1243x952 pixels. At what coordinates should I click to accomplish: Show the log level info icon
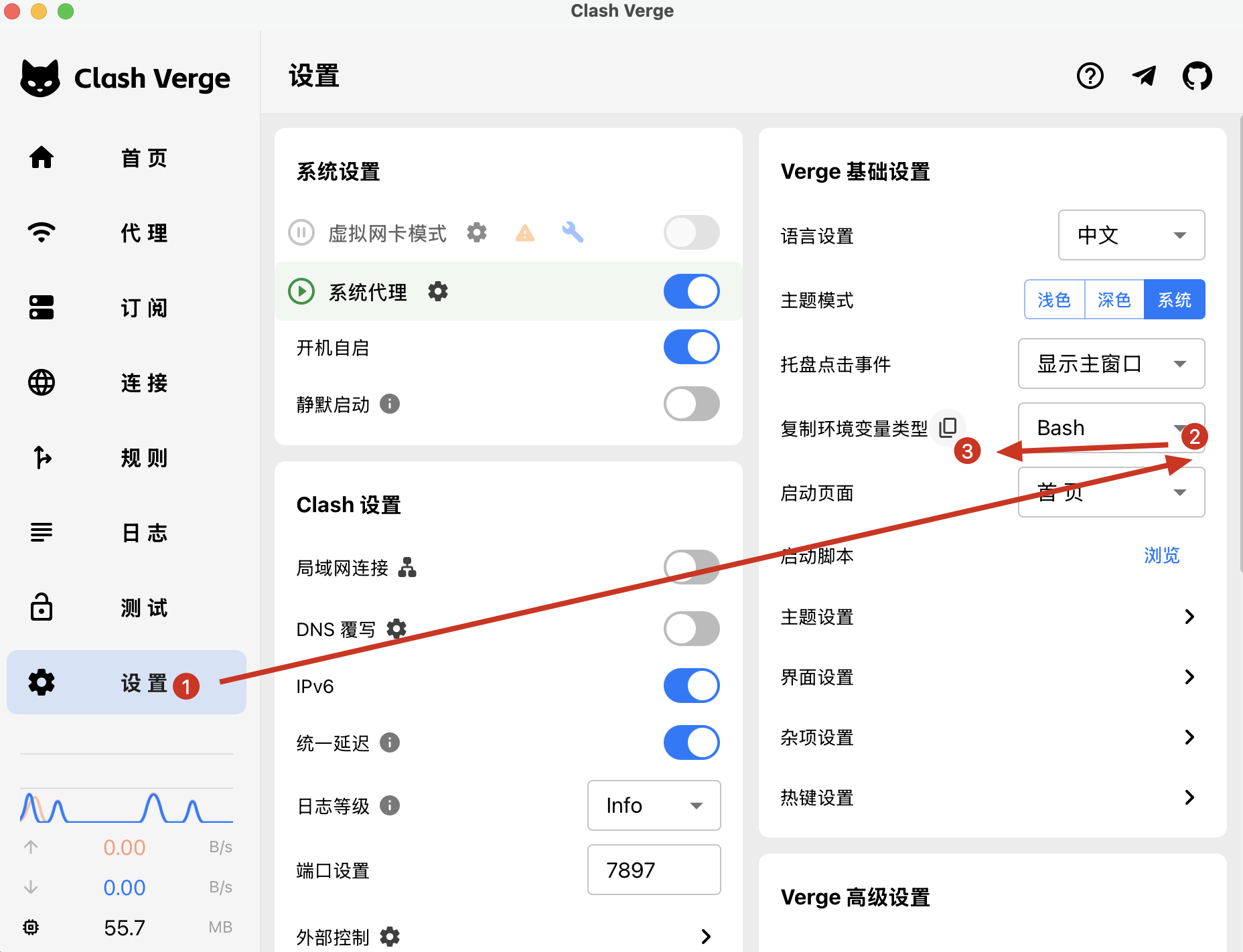[x=390, y=805]
